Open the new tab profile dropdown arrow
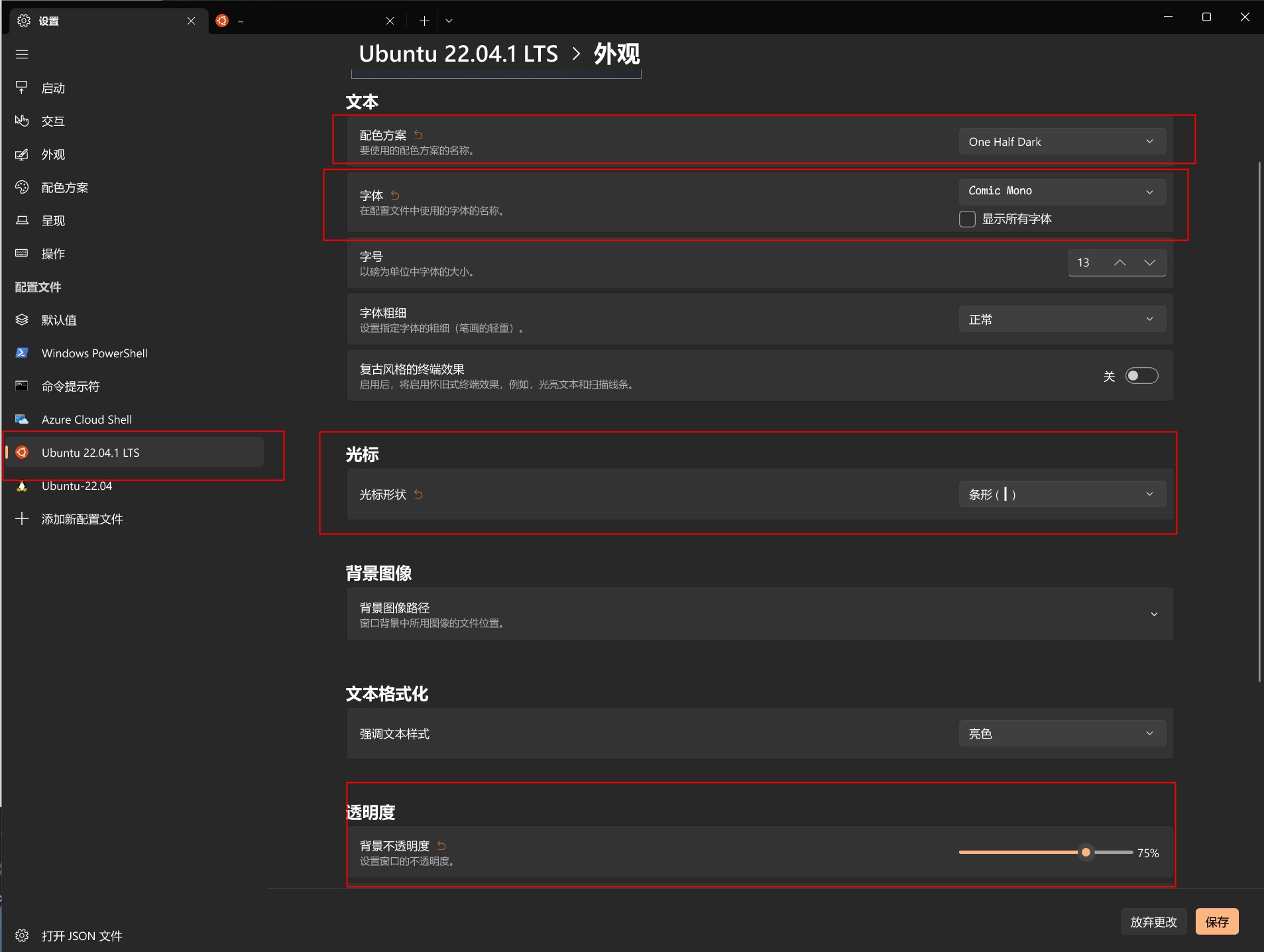Screen dimensions: 1264x952 pyautogui.click(x=449, y=21)
